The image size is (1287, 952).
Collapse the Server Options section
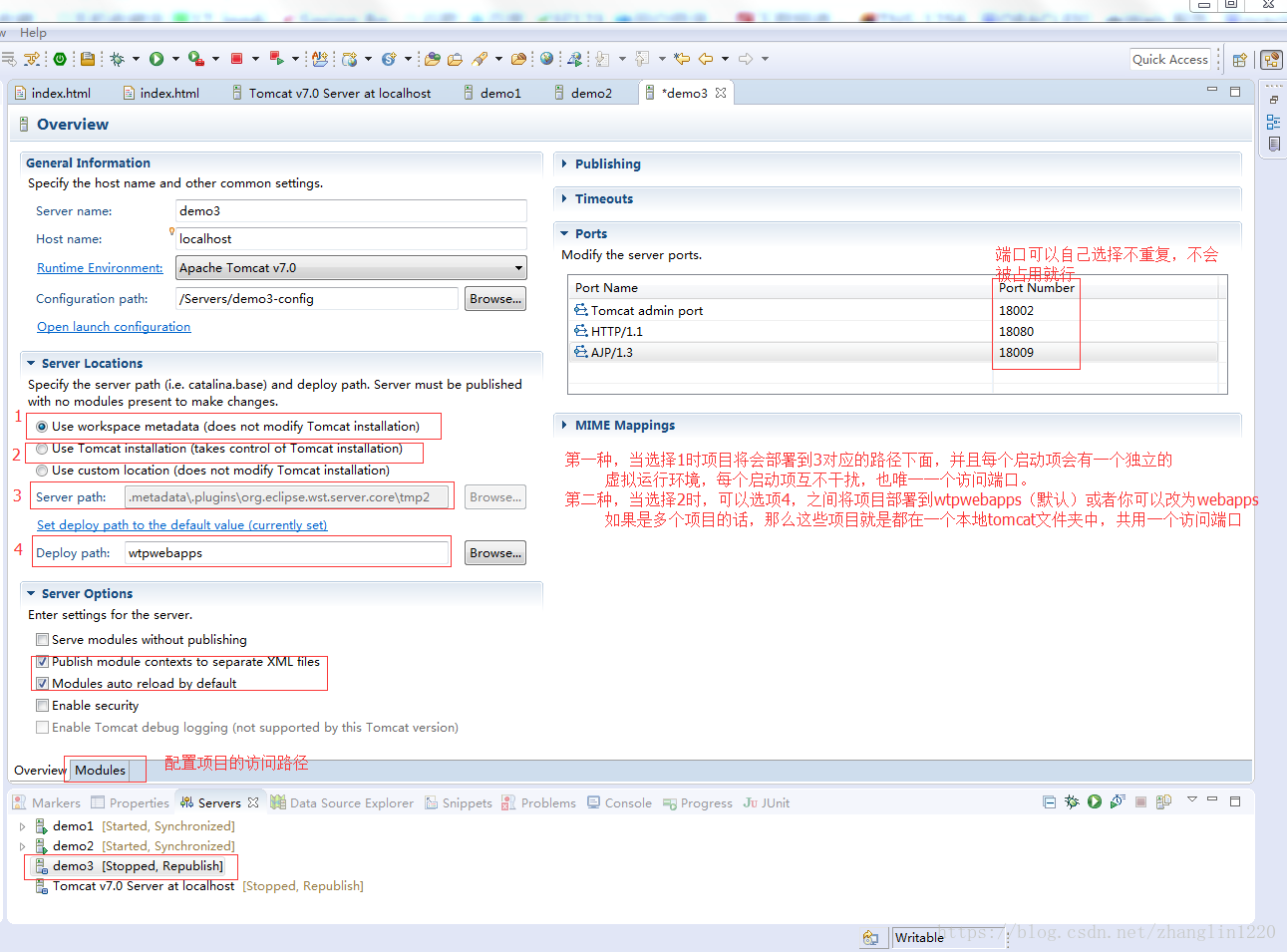(x=31, y=593)
